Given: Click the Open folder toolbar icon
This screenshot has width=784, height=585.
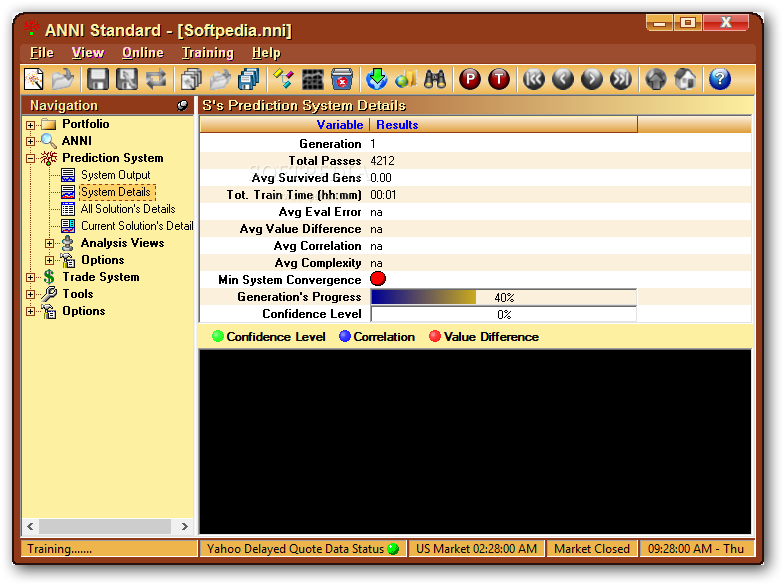Looking at the screenshot, I should click(63, 79).
